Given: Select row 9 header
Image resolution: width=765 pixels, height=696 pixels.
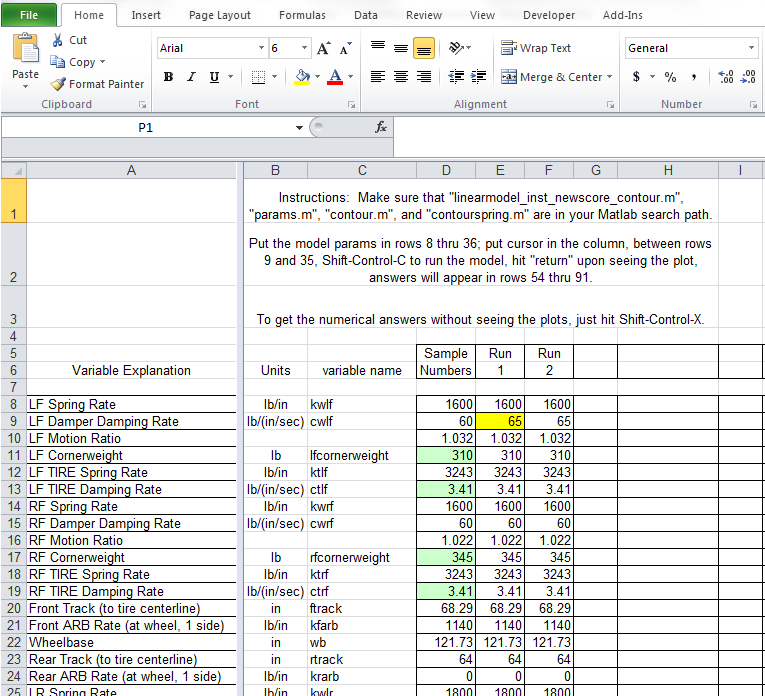Looking at the screenshot, I should [14, 421].
